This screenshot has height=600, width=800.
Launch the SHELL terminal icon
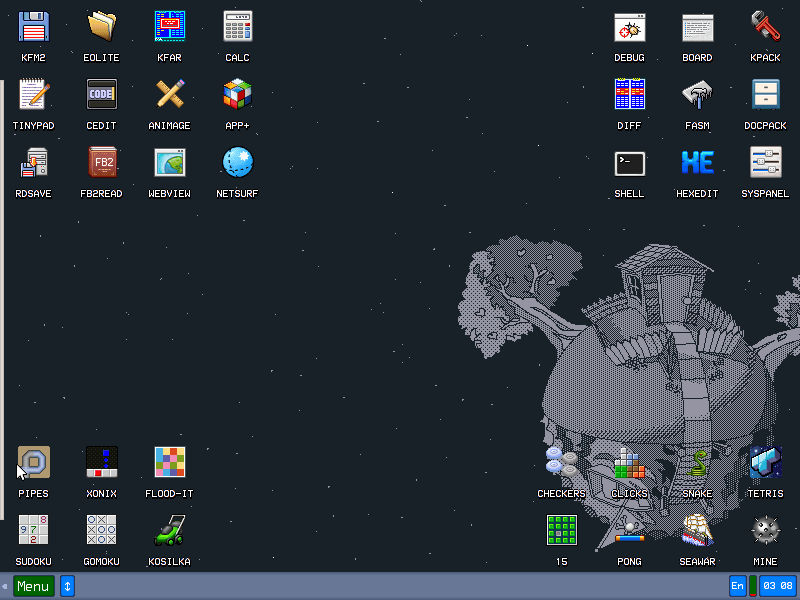tap(630, 163)
